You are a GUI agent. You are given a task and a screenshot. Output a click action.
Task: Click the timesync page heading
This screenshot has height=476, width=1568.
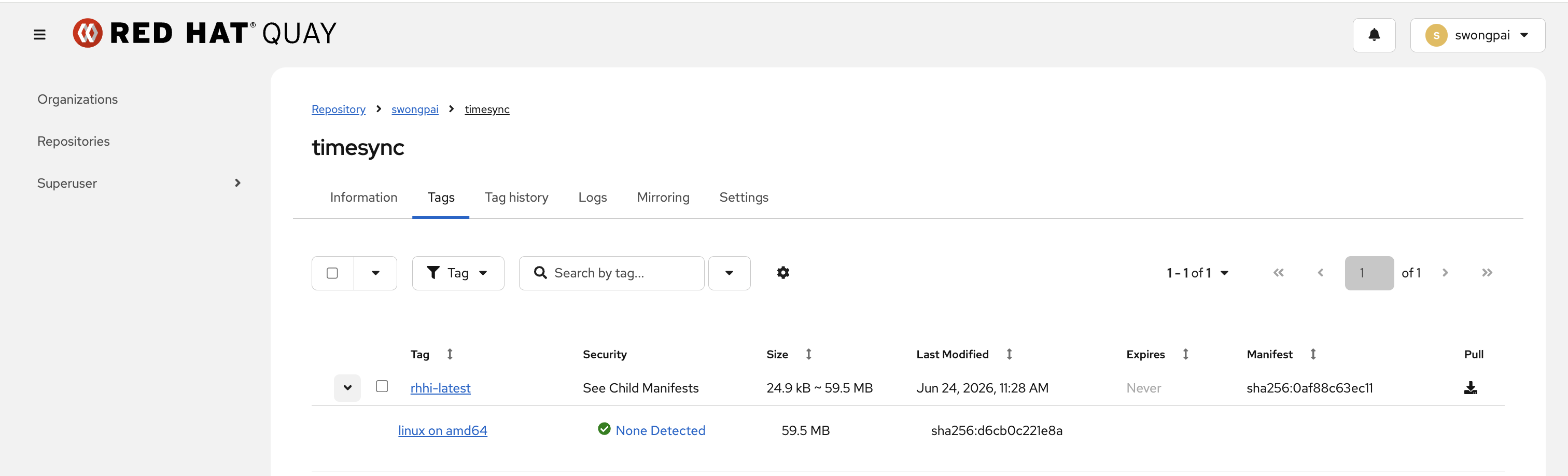point(358,148)
